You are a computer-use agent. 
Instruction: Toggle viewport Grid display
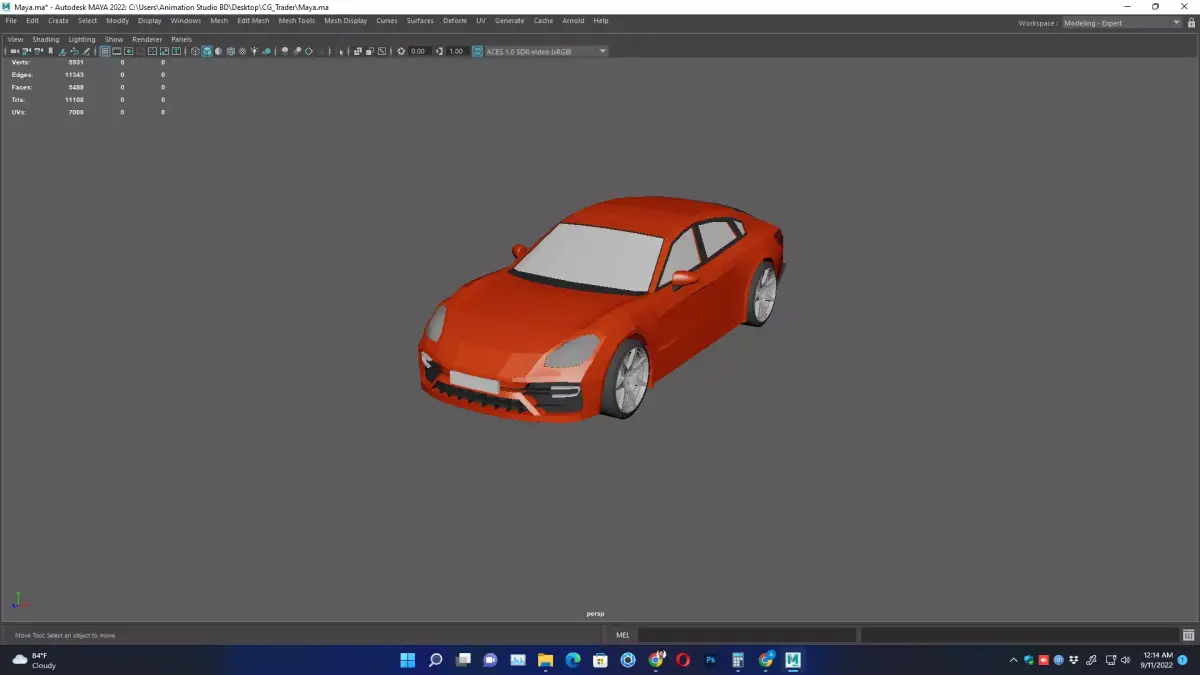click(105, 51)
